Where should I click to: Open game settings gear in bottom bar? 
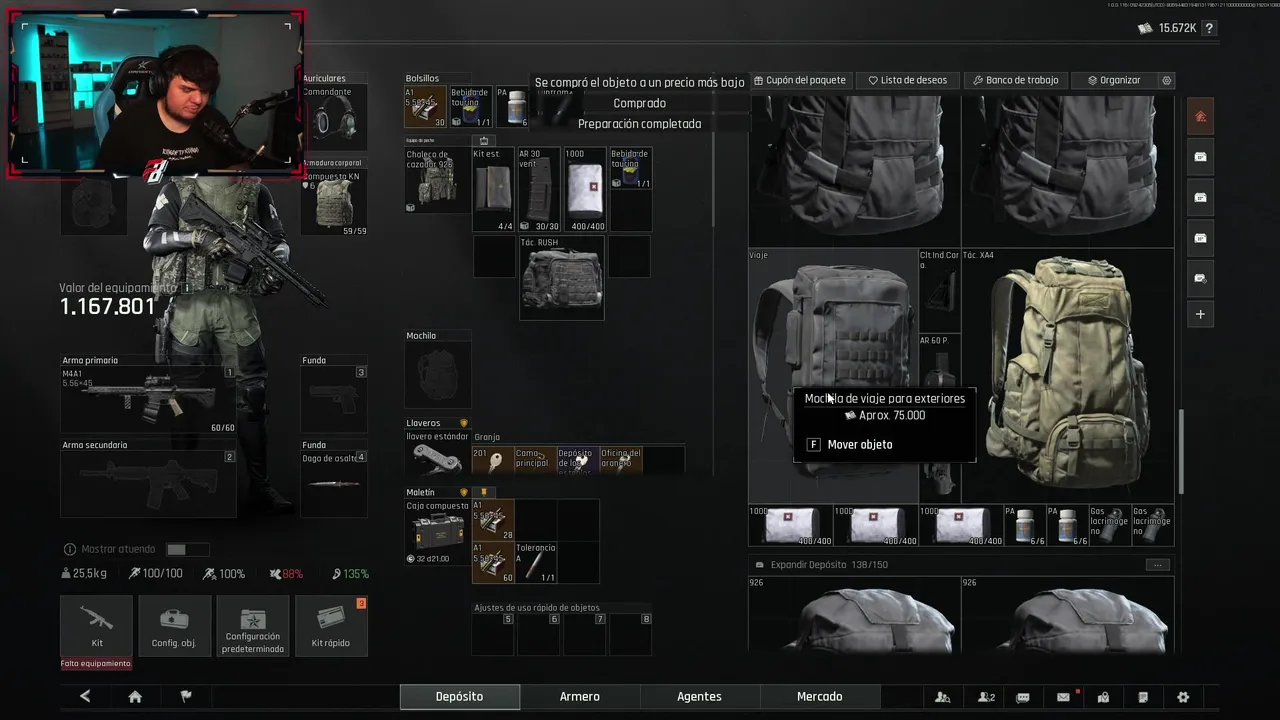click(x=1183, y=697)
